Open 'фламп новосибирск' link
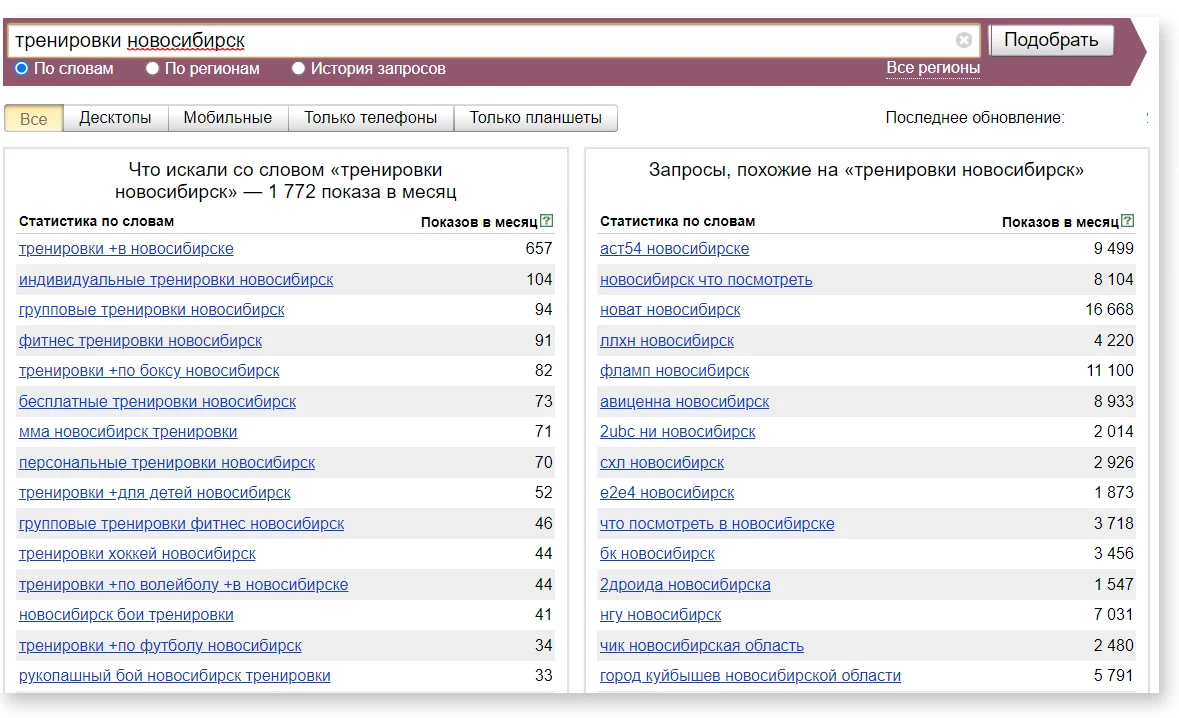The image size is (1179, 718). 674,371
